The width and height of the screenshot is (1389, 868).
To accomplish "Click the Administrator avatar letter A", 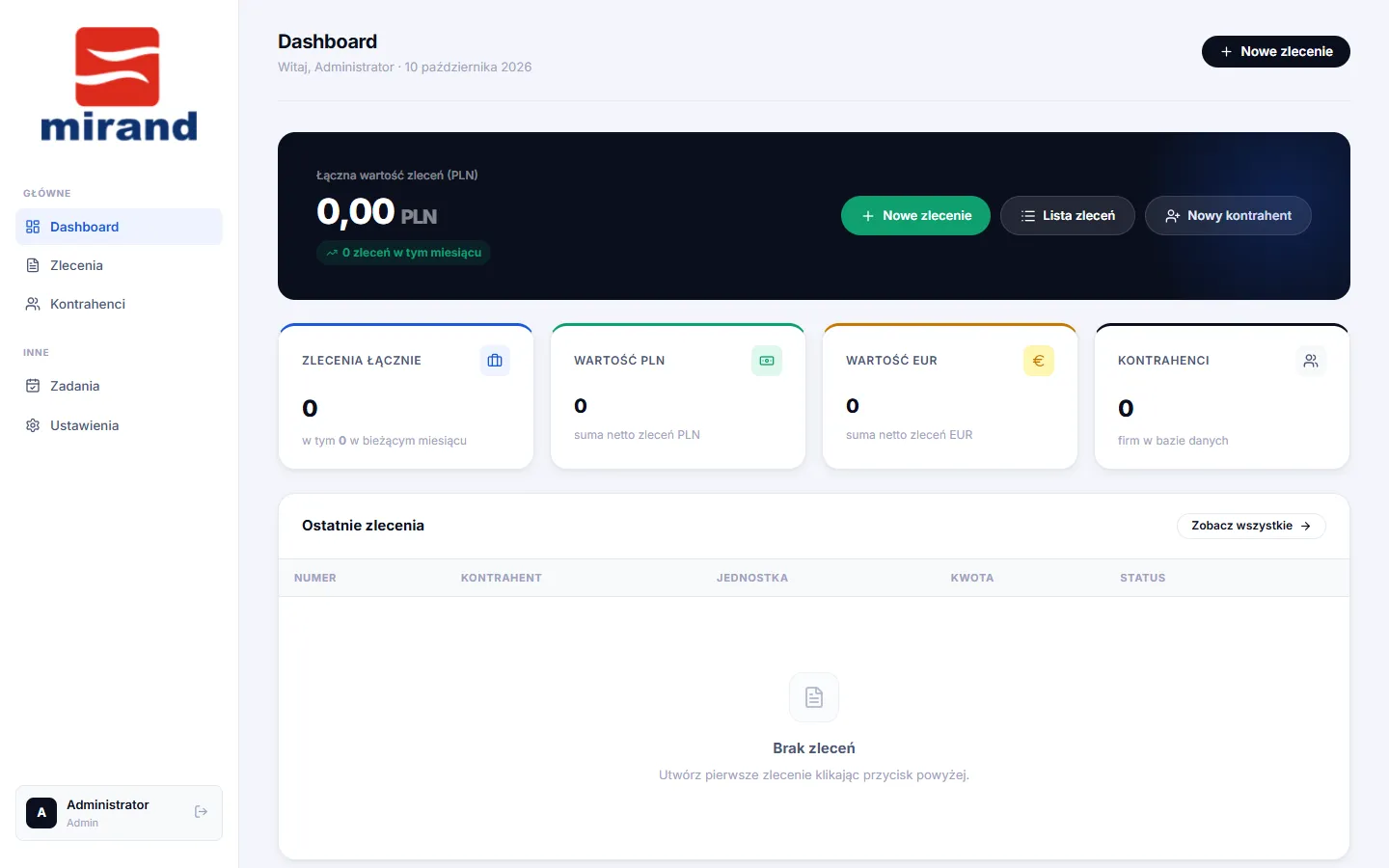I will pyautogui.click(x=41, y=813).
